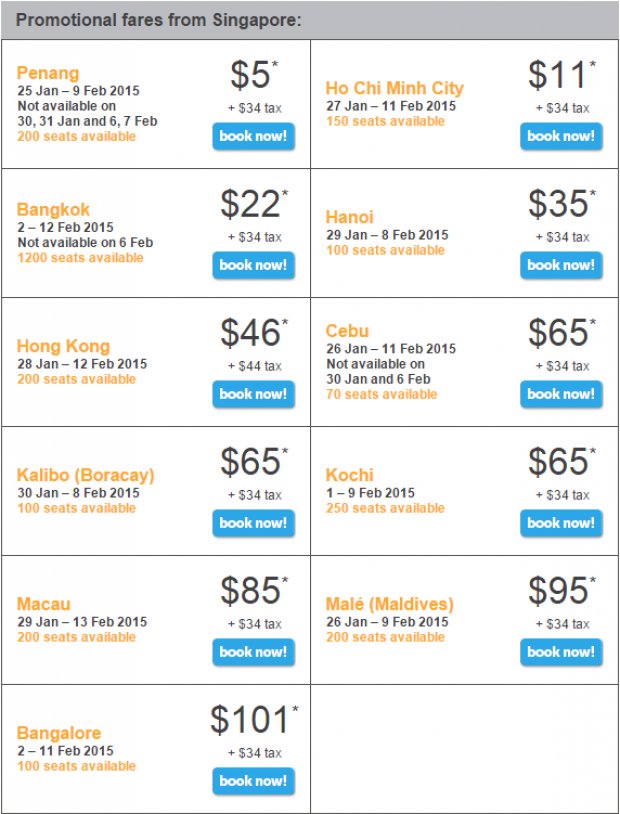This screenshot has width=620, height=814.
Task: Book the Kalibo (Boracay) fare
Action: [x=253, y=523]
